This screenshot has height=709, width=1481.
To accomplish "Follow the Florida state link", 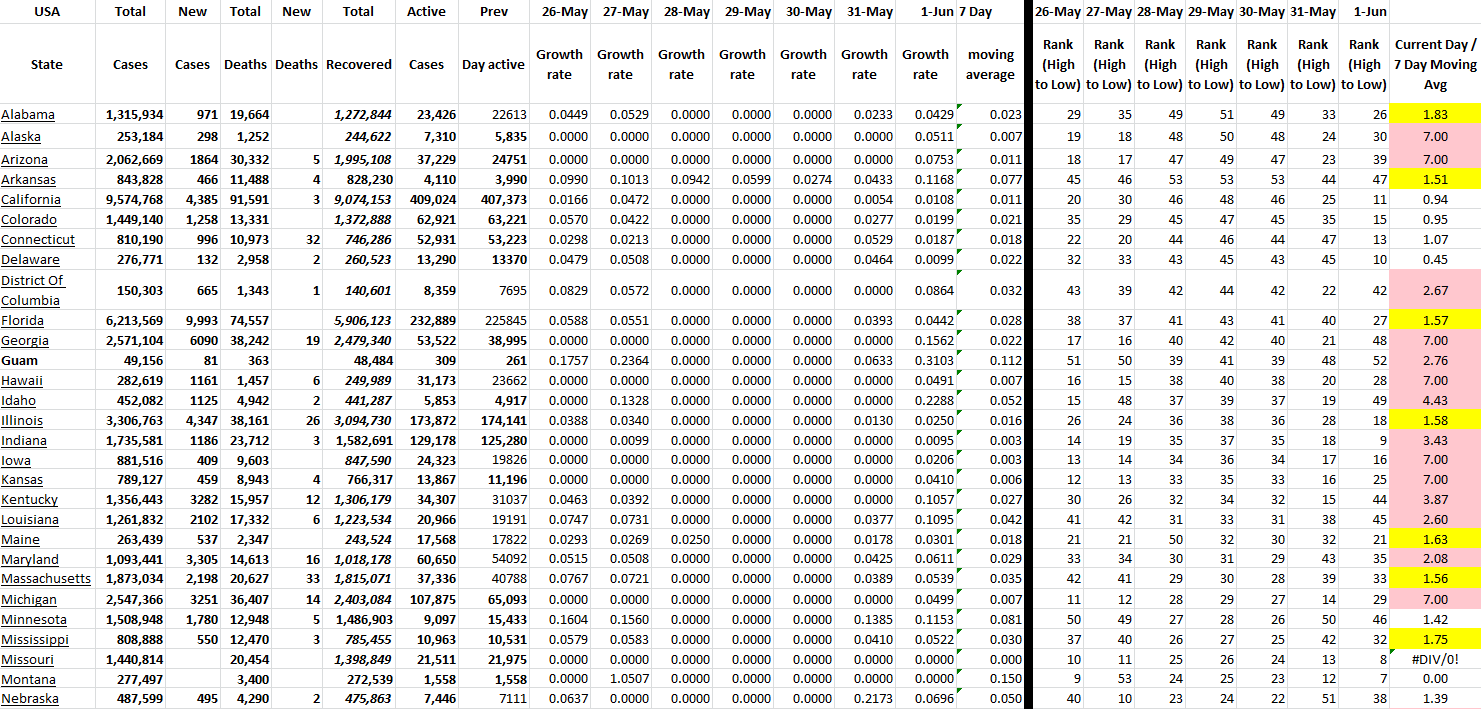I will [x=22, y=321].
